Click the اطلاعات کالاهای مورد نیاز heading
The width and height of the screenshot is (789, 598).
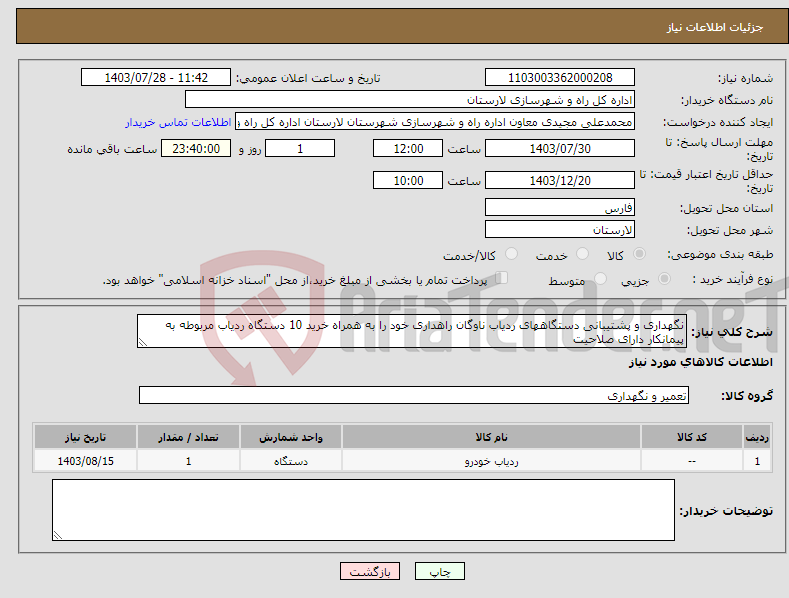700,362
